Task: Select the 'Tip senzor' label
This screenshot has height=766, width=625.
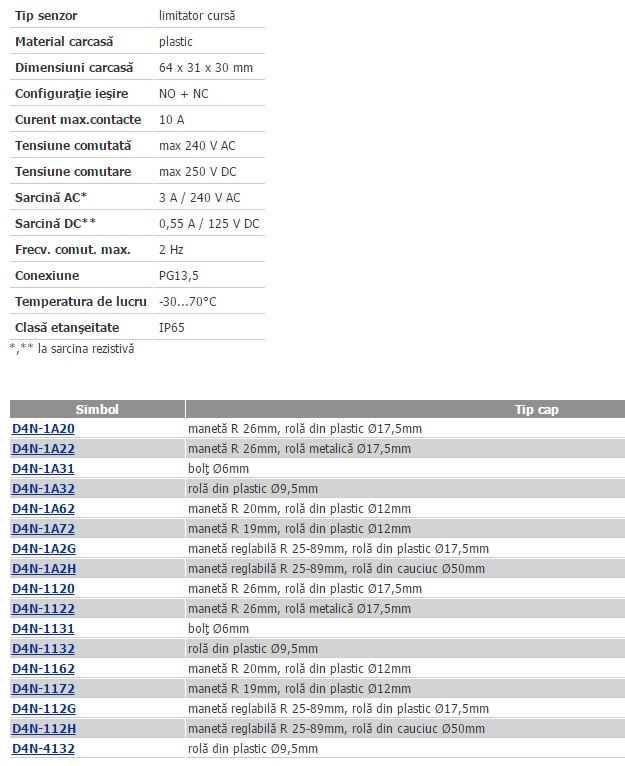Action: [x=46, y=16]
